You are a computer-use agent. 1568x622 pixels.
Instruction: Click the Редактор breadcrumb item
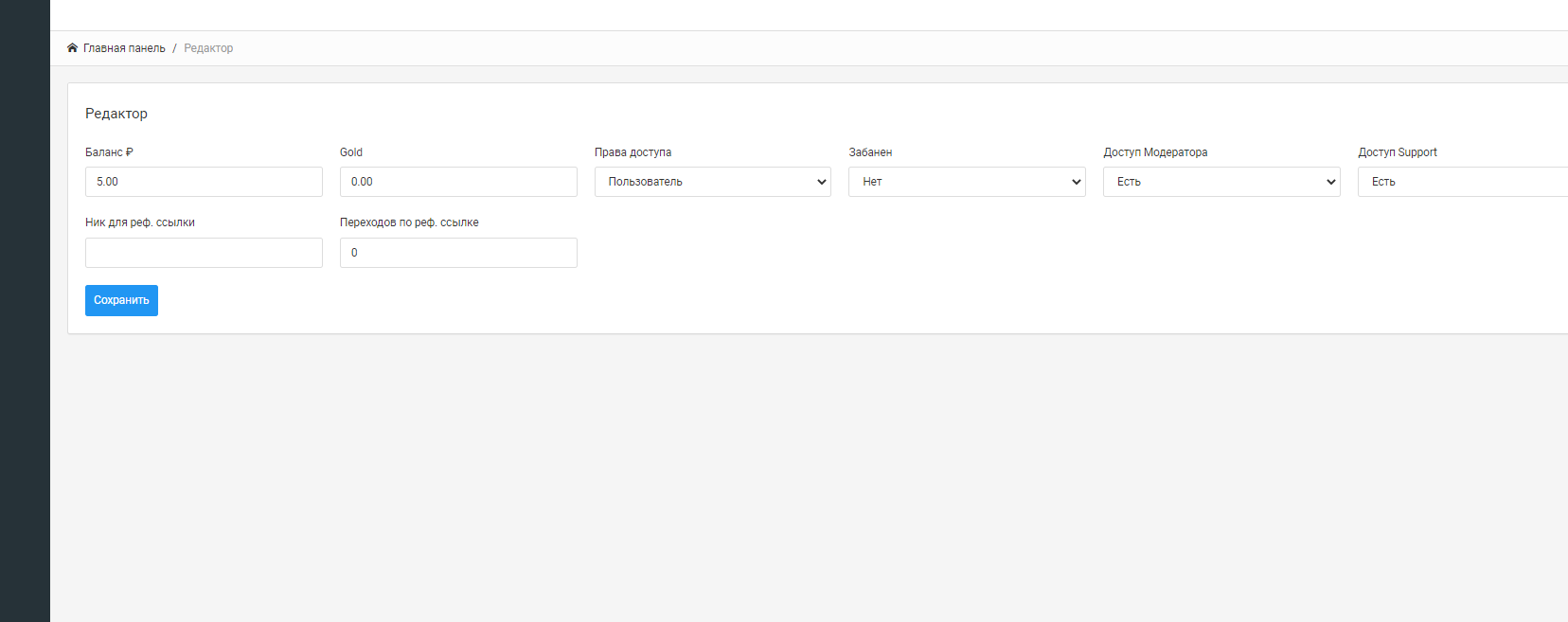(208, 48)
